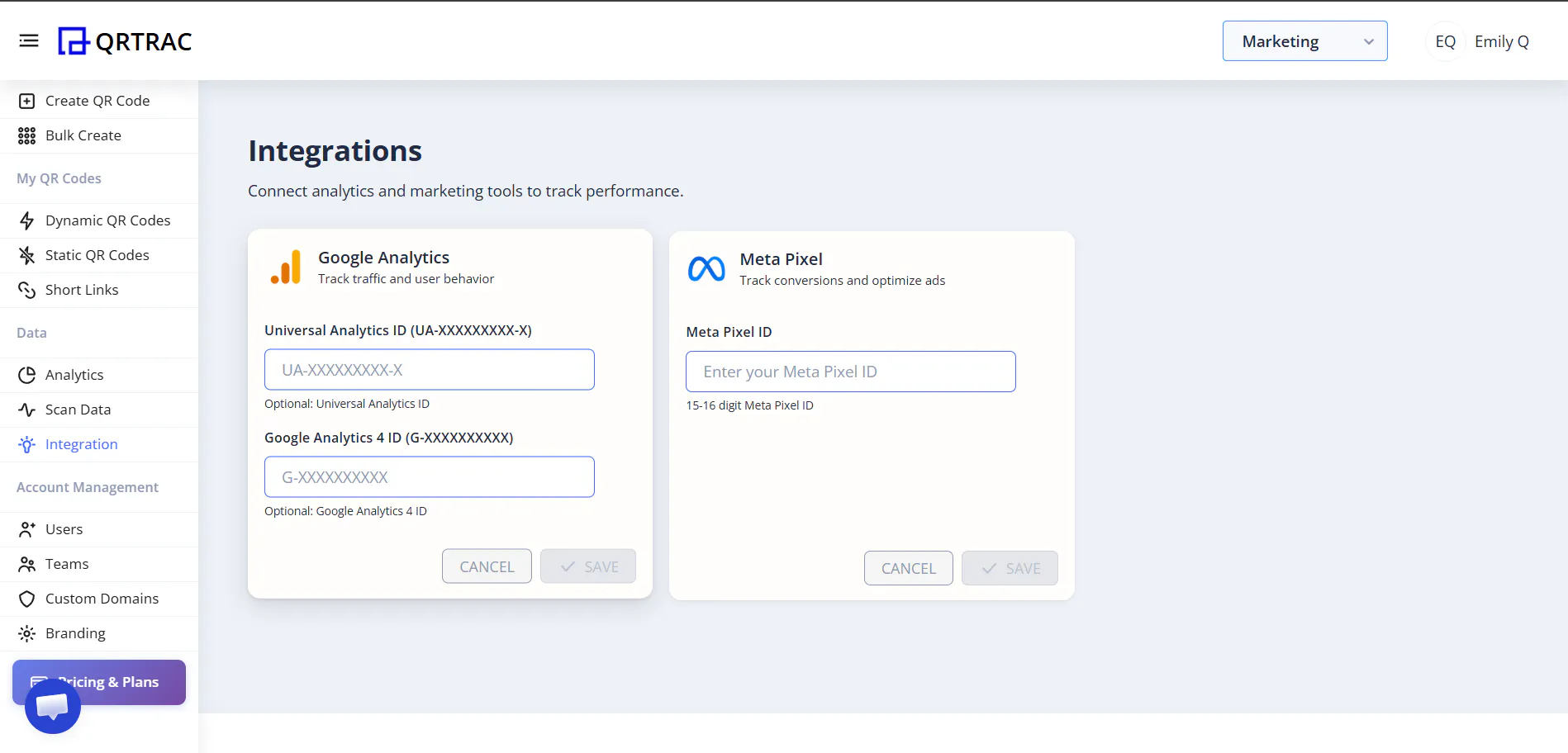Click the Meta Pixel infinity logo
Image resolution: width=1568 pixels, height=753 pixels.
point(706,269)
